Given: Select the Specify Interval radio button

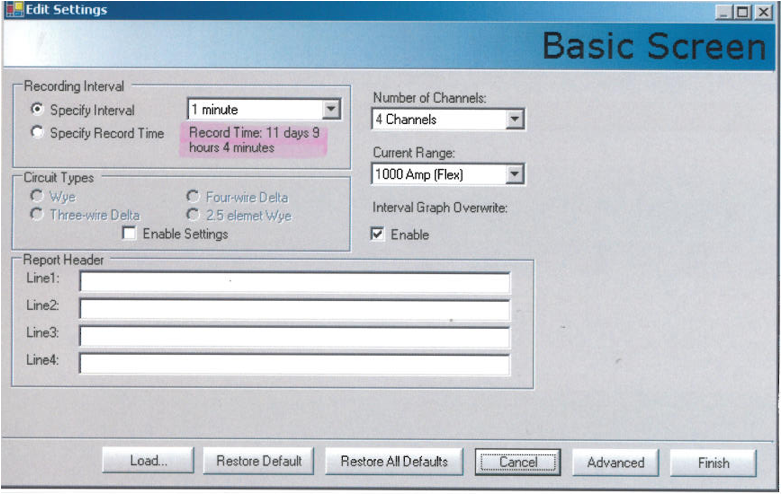Looking at the screenshot, I should coord(37,109).
